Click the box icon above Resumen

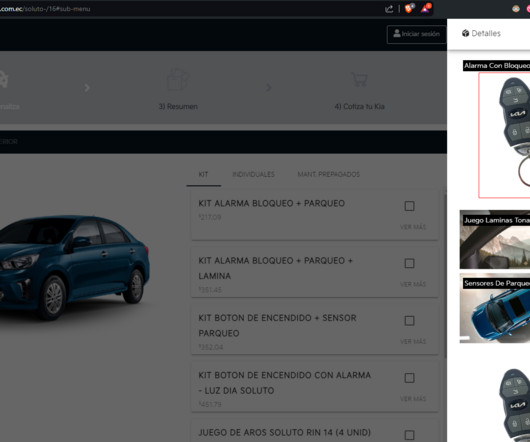[x=178, y=79]
